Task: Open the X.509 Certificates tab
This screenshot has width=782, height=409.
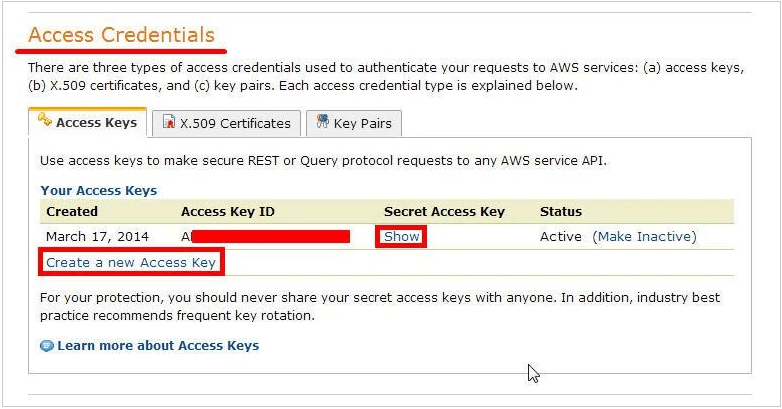Action: (x=235, y=124)
